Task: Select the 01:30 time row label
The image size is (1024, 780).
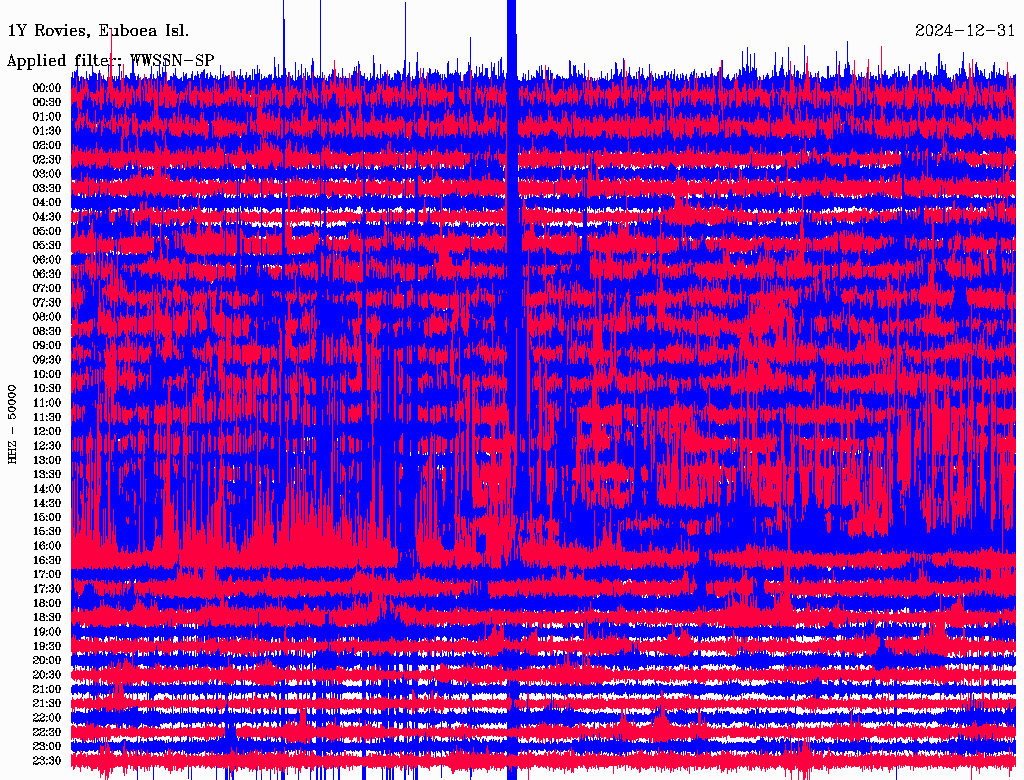Action: pyautogui.click(x=47, y=131)
